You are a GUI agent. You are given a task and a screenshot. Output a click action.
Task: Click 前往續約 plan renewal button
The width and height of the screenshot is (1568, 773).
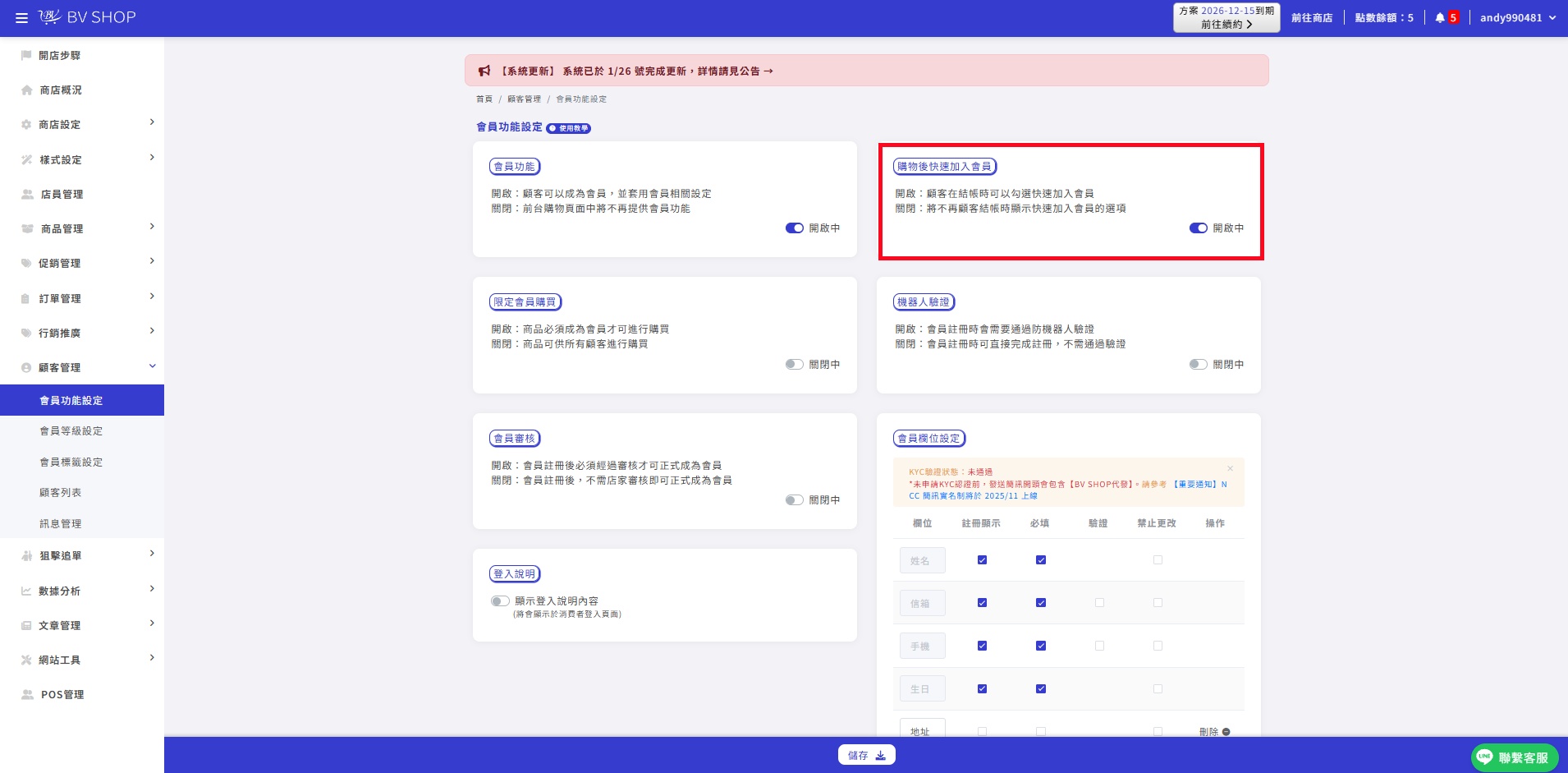1226,17
